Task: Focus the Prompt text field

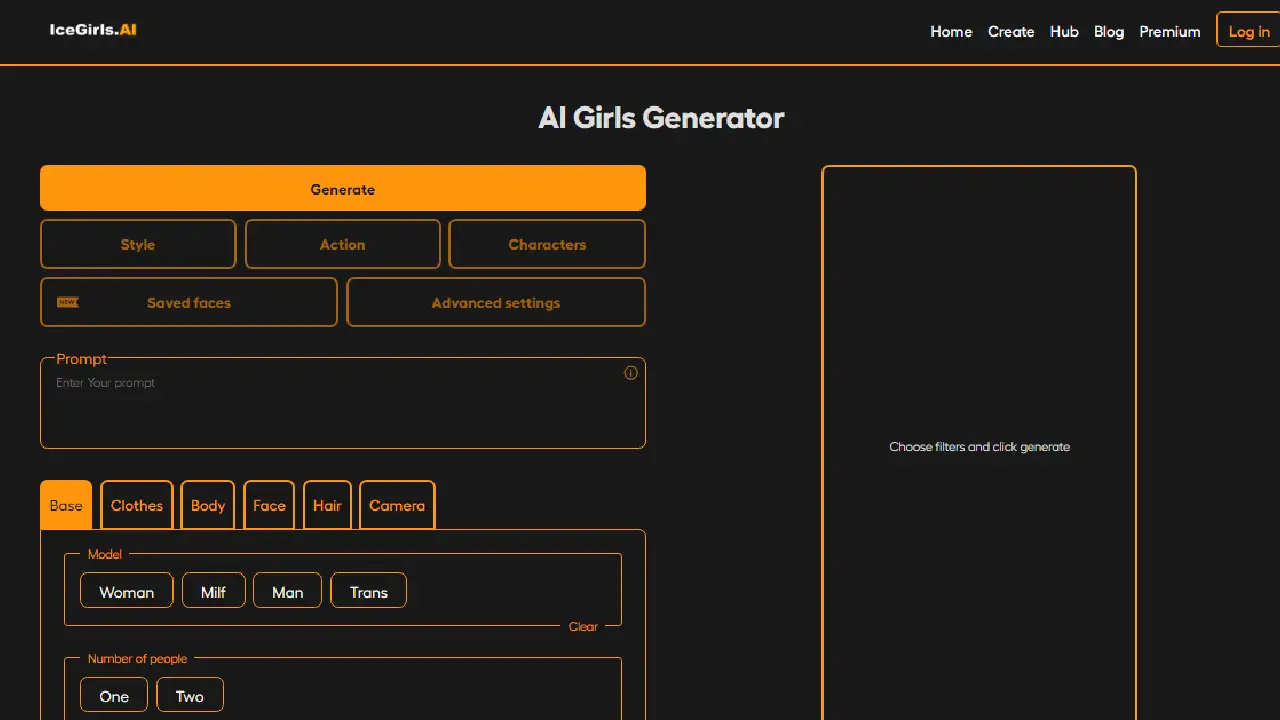Action: coord(330,410)
